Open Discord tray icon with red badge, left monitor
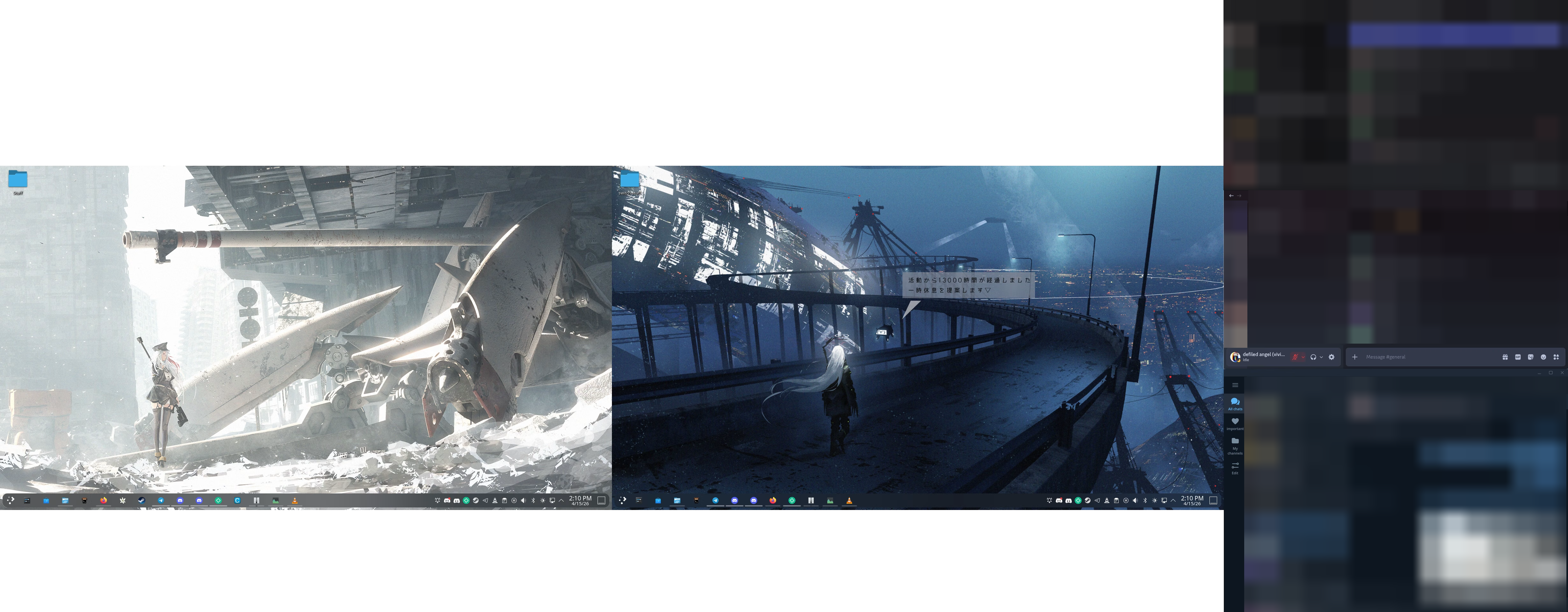Viewport: 1568px width, 612px height. point(447,500)
